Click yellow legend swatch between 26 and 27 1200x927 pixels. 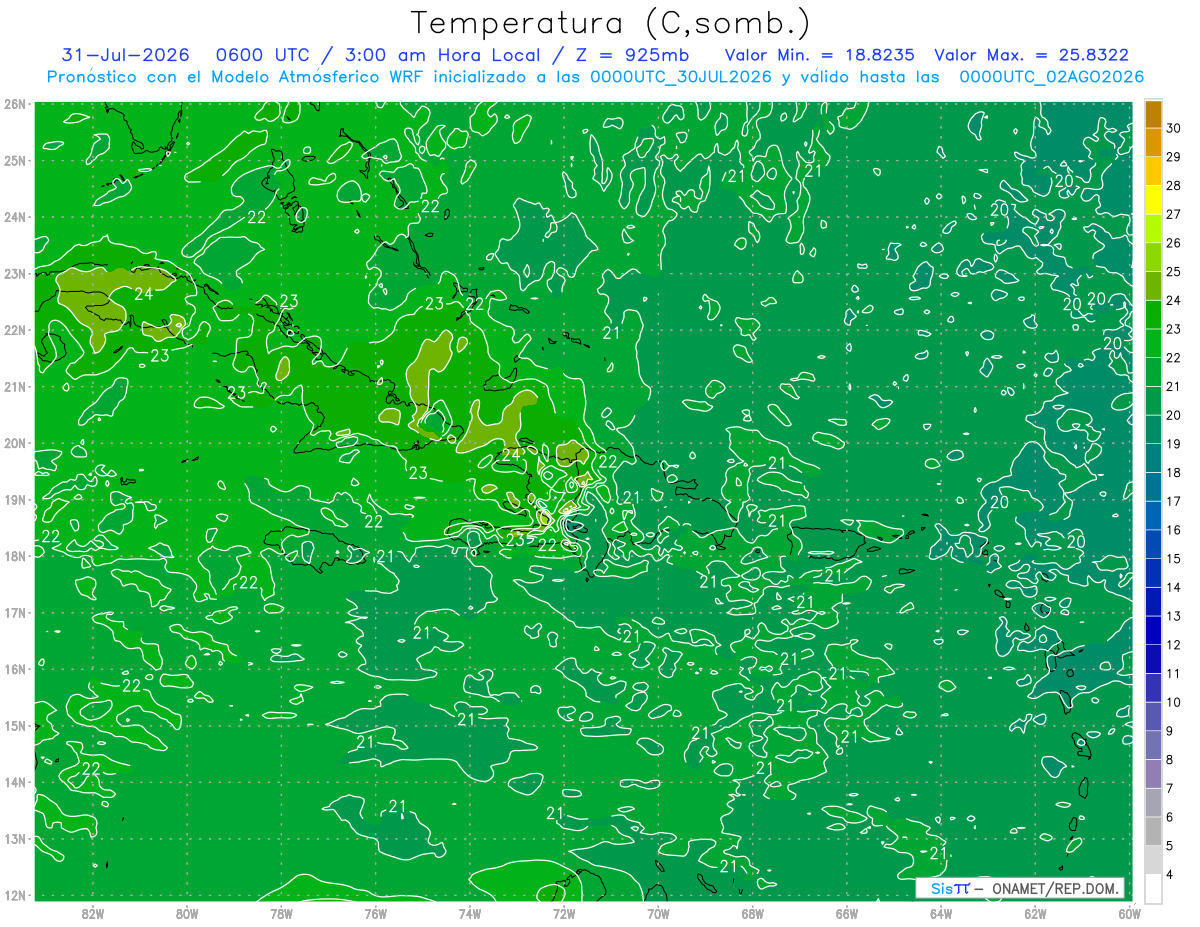click(1153, 228)
